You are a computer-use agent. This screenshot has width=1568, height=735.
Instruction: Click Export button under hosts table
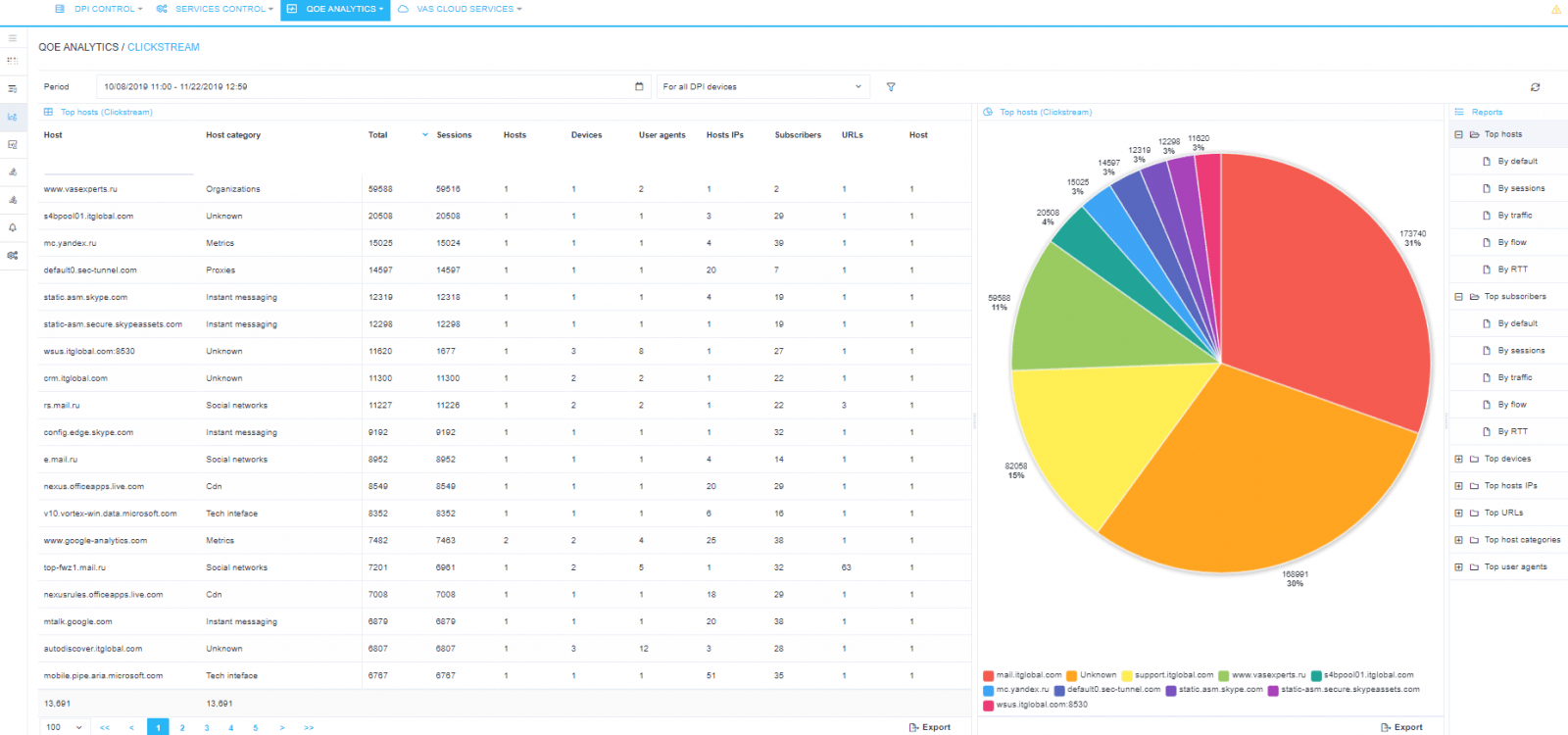tap(930, 727)
